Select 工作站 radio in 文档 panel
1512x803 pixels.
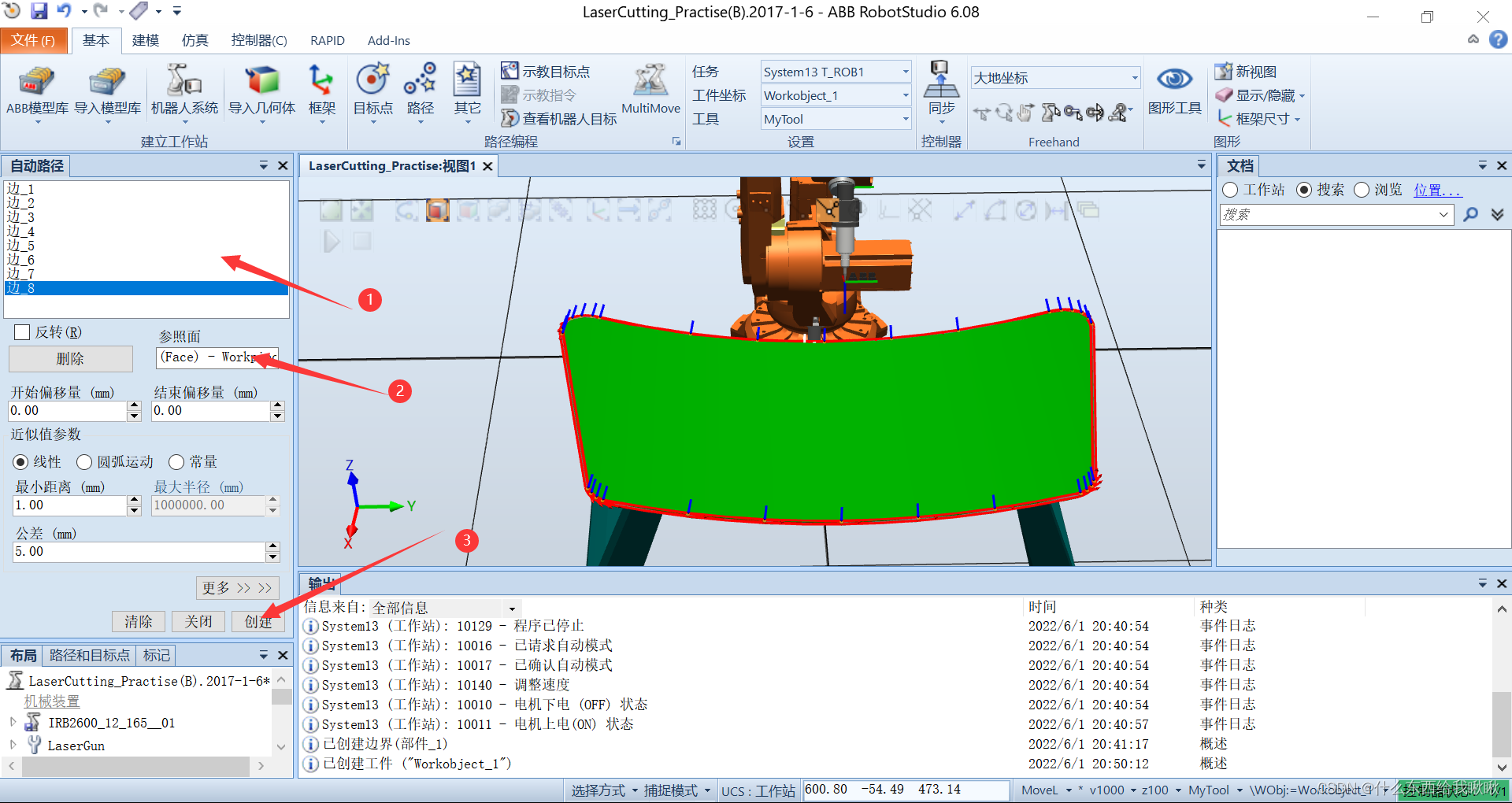click(x=1230, y=190)
